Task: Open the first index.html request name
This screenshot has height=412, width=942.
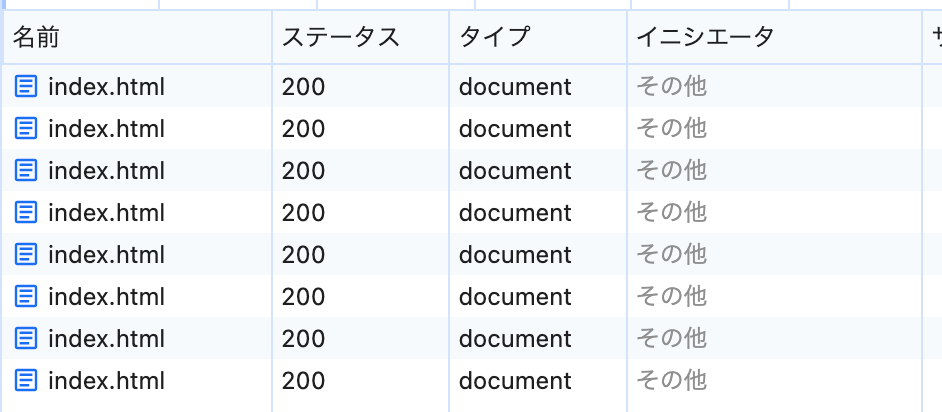Action: point(106,87)
